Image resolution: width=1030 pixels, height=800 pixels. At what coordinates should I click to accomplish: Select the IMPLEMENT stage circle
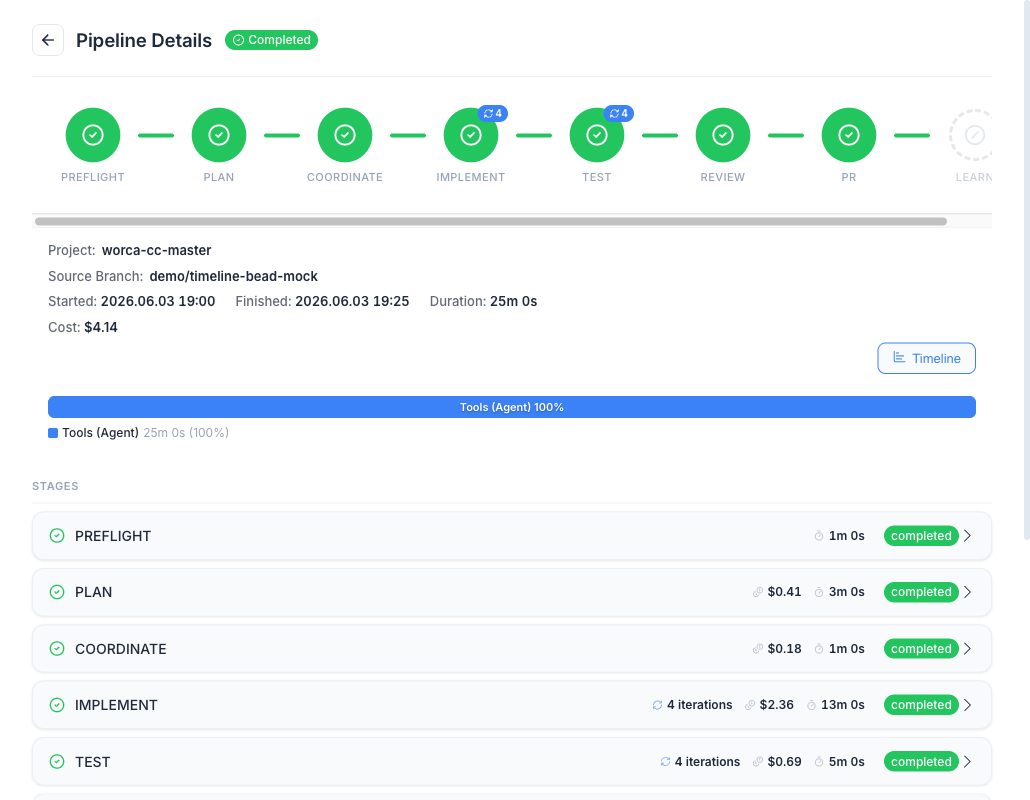coord(470,135)
